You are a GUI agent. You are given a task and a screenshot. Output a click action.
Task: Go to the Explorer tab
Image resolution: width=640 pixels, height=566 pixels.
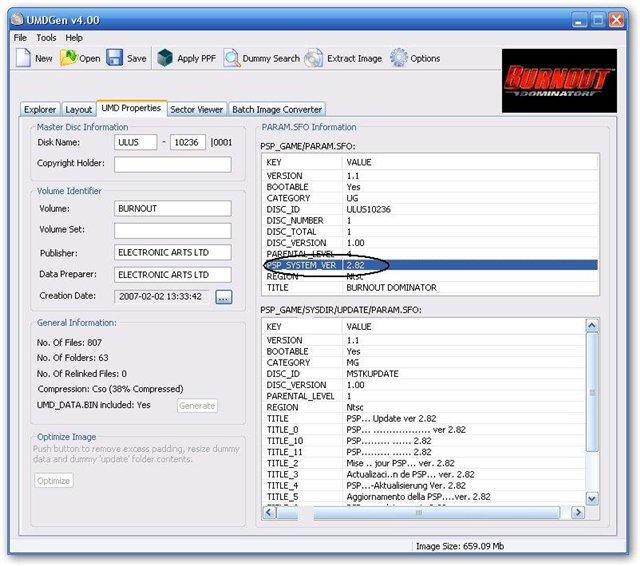(x=40, y=109)
